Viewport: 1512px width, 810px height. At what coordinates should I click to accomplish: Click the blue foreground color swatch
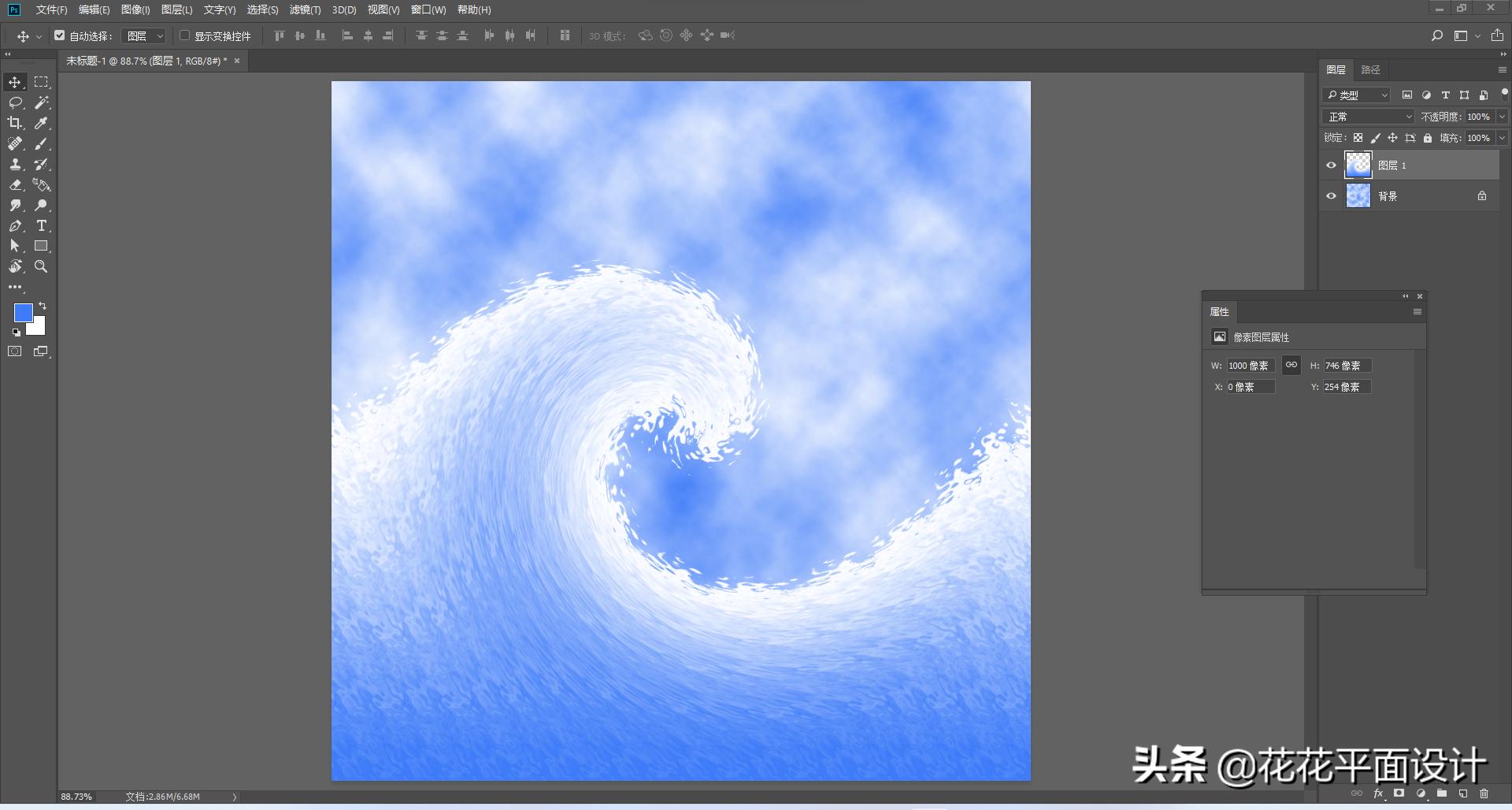pyautogui.click(x=23, y=313)
